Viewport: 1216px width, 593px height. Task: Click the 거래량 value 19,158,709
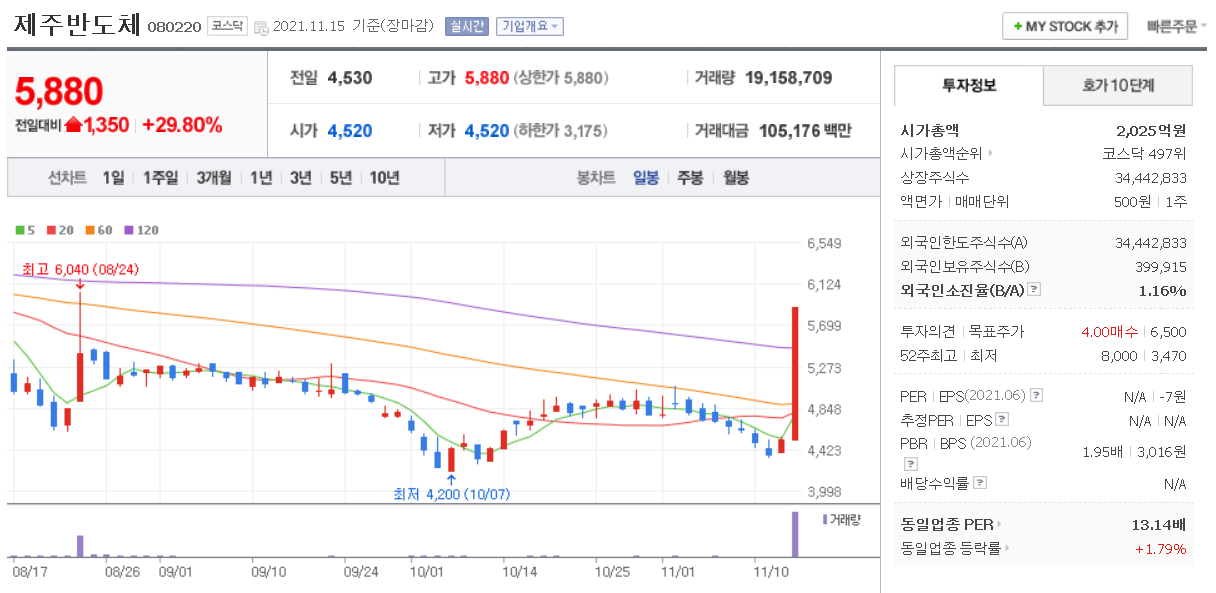click(x=789, y=78)
